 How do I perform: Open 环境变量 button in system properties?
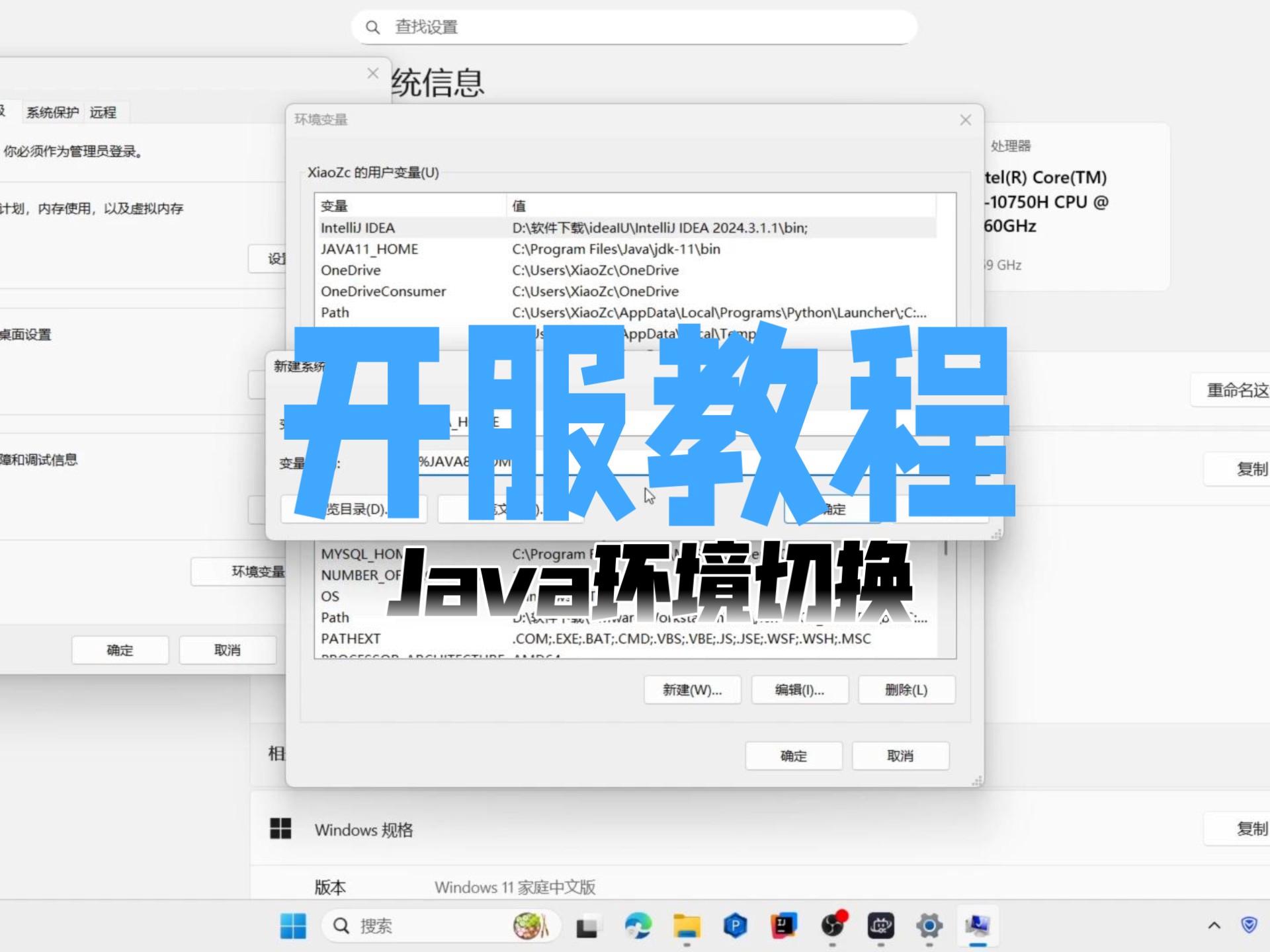239,572
